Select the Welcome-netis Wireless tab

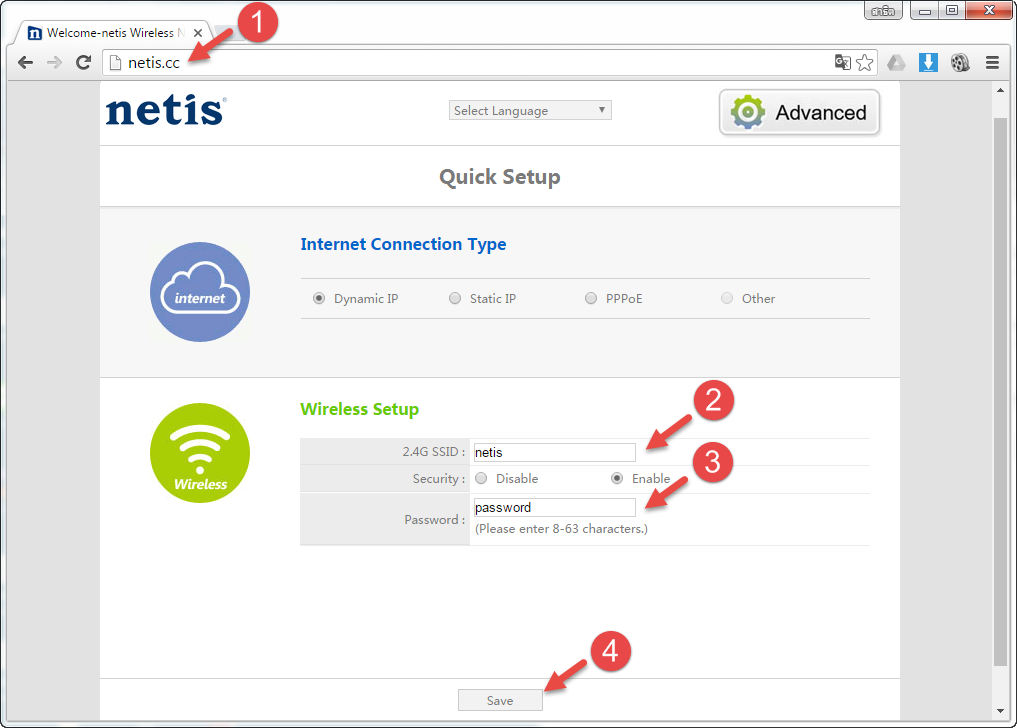pyautogui.click(x=110, y=32)
